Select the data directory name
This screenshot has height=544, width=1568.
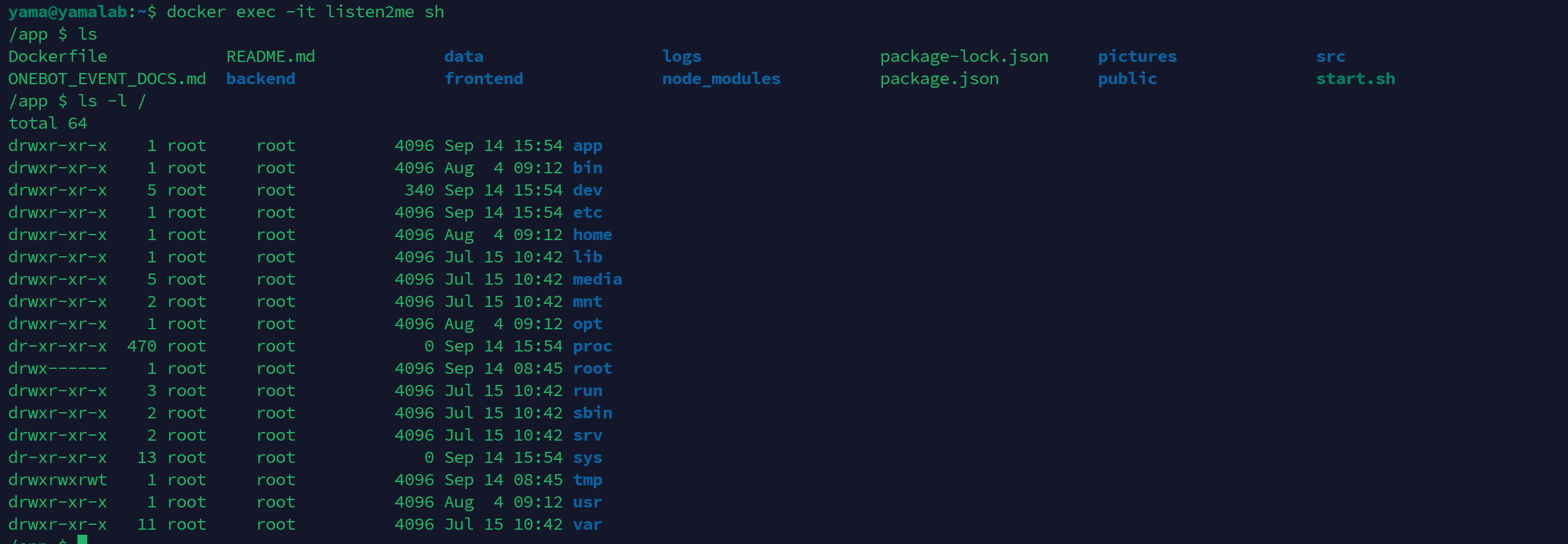pyautogui.click(x=464, y=56)
